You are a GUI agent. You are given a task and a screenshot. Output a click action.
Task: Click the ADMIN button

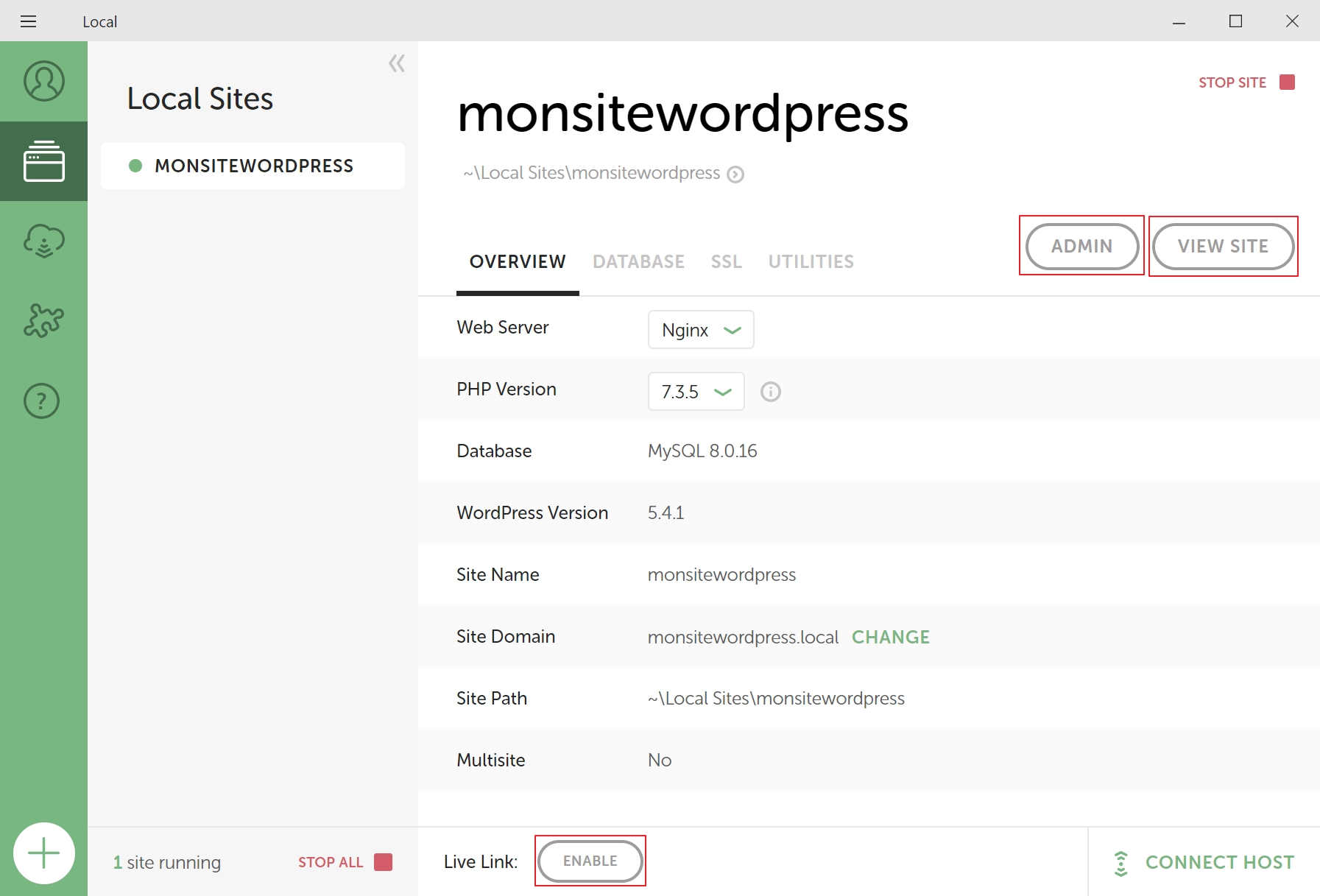click(x=1081, y=246)
